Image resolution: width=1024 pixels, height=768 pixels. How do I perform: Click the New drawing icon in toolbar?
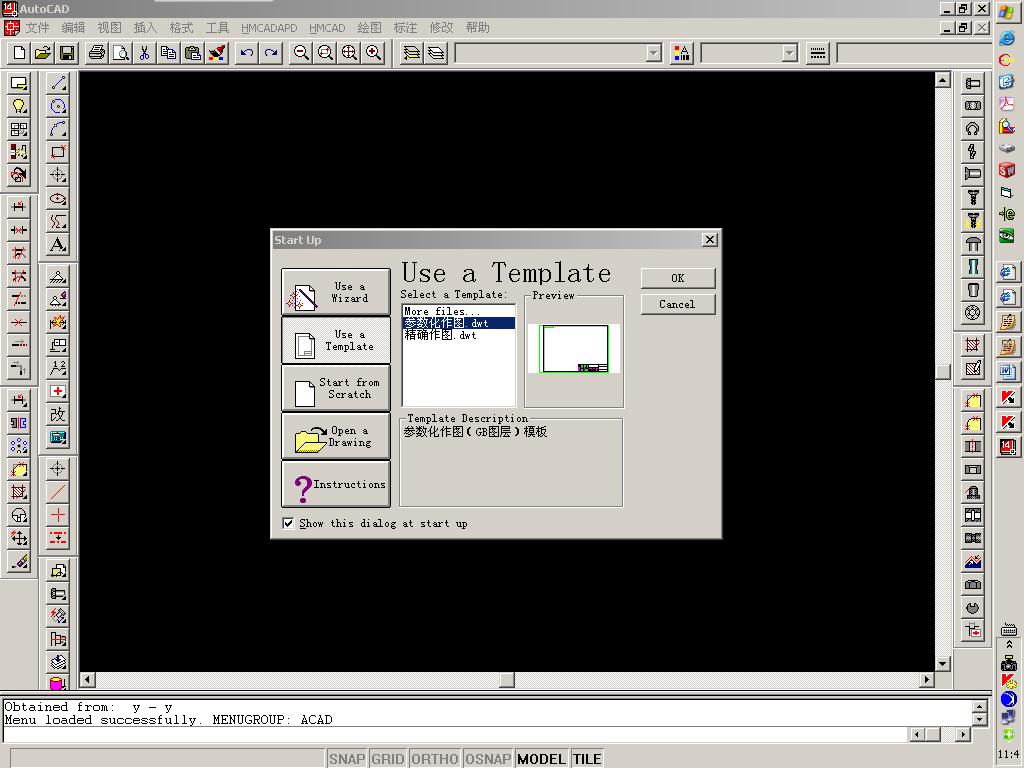click(19, 53)
